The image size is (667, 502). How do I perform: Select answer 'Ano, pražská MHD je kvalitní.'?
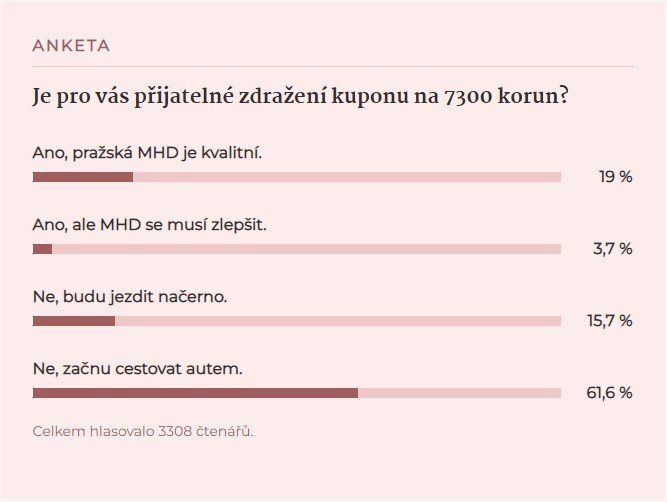point(148,153)
